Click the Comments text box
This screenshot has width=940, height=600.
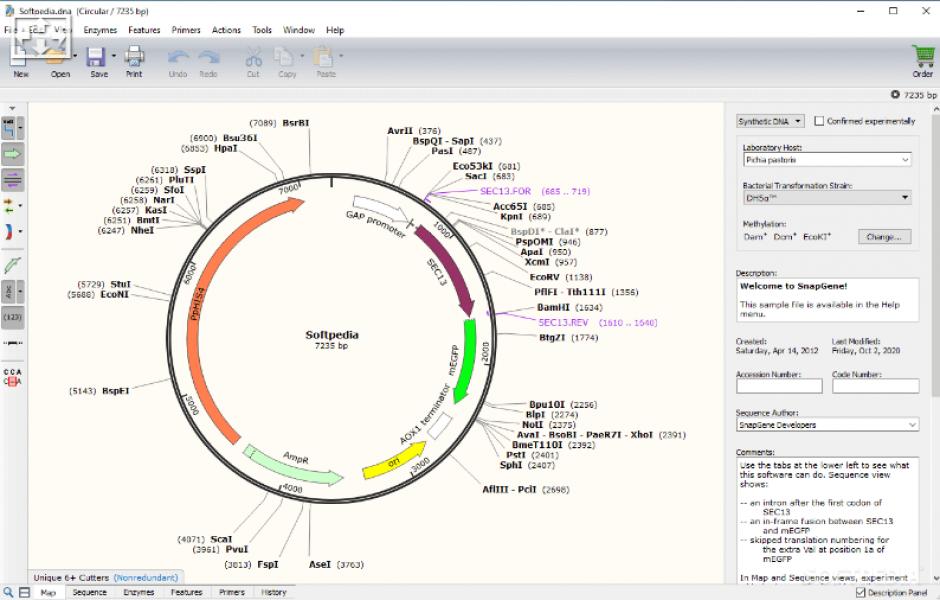(x=827, y=520)
